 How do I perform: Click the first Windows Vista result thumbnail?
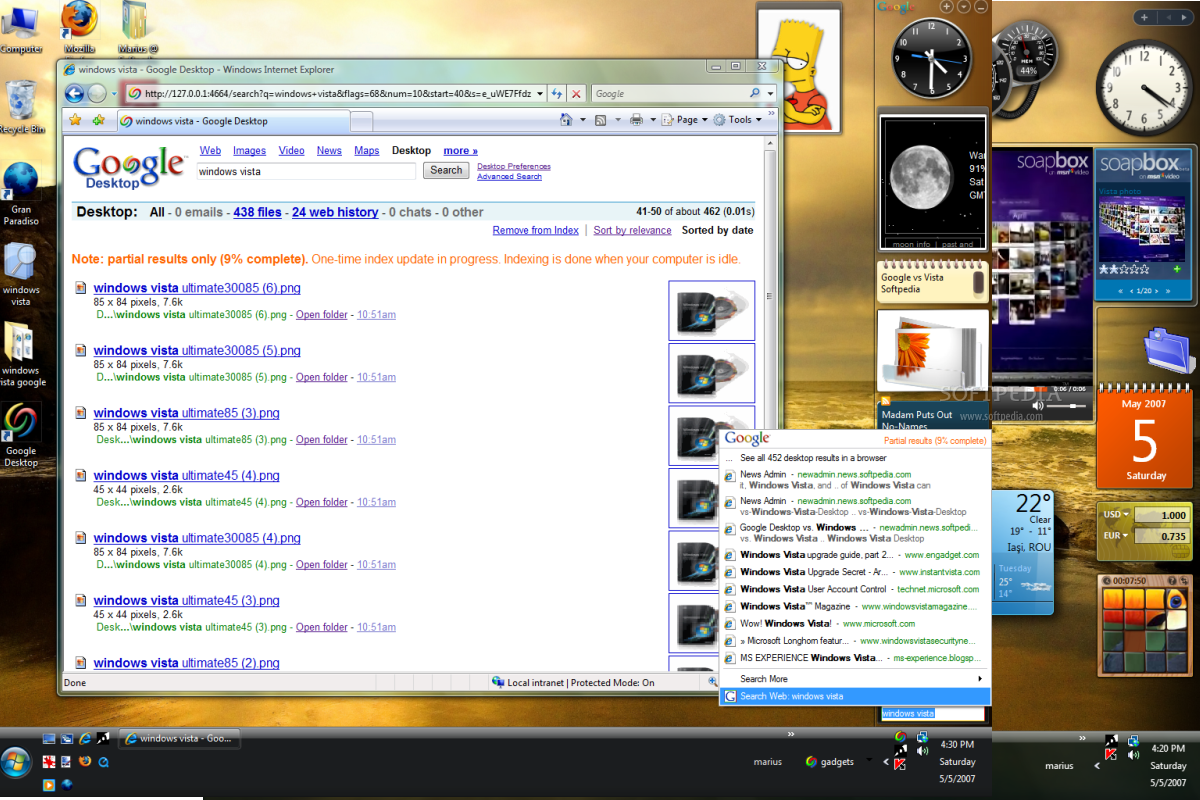point(712,310)
